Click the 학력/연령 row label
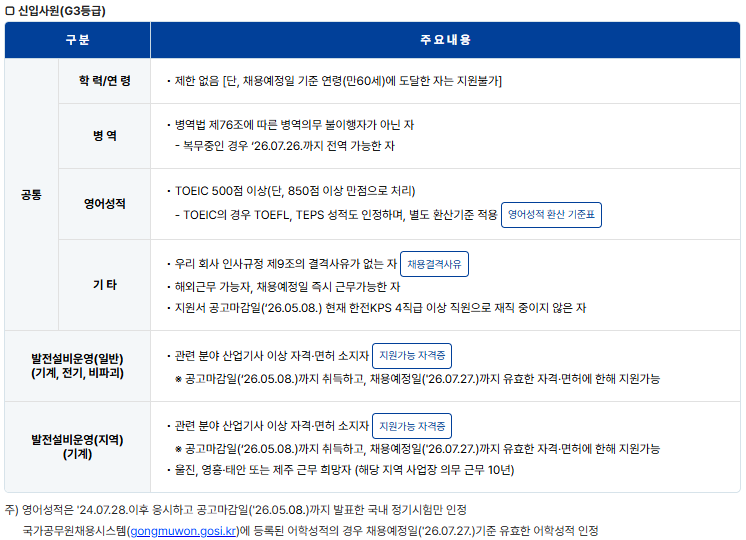The image size is (746, 540). coord(105,81)
